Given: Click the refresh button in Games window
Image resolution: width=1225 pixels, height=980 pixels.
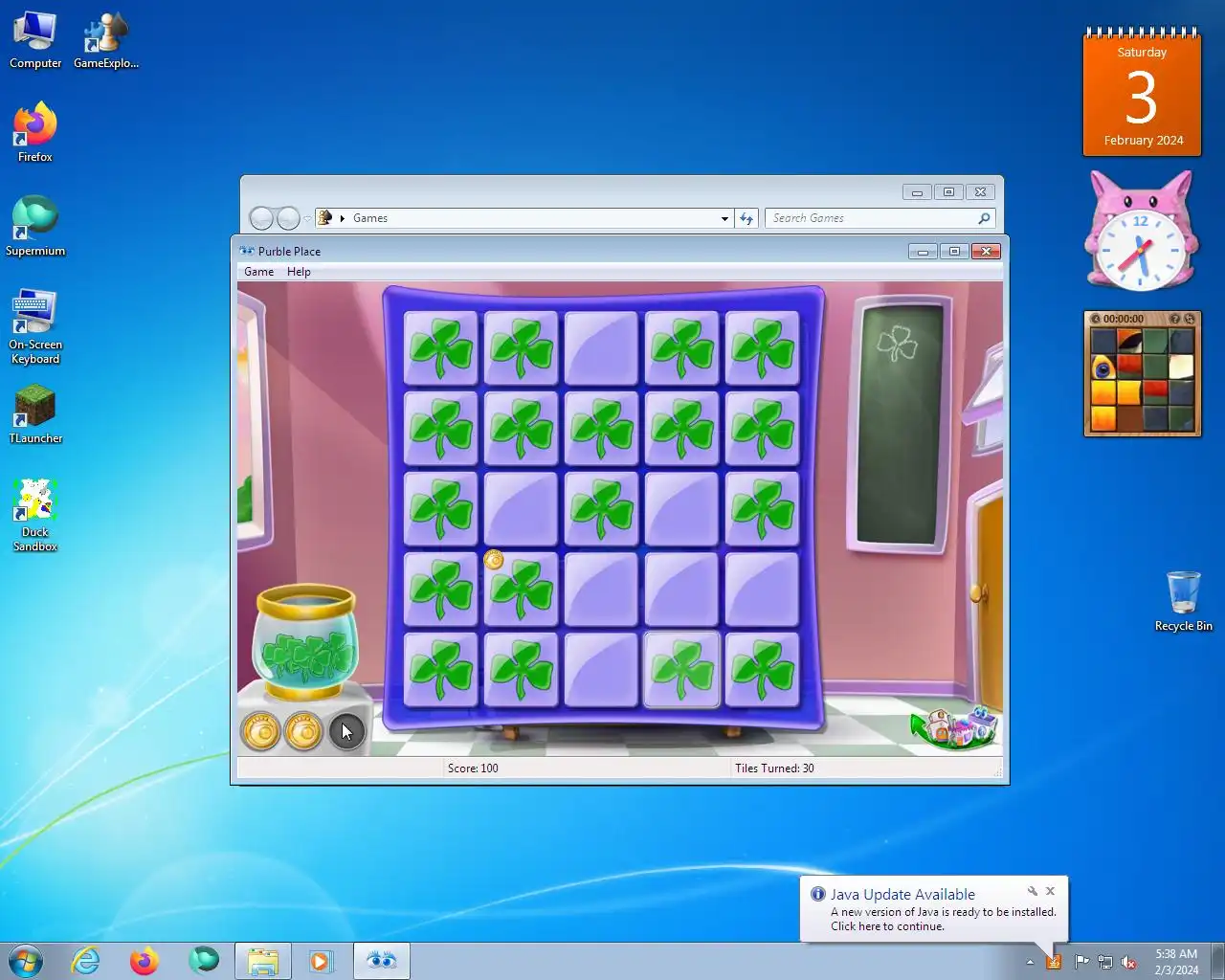Looking at the screenshot, I should 746,218.
